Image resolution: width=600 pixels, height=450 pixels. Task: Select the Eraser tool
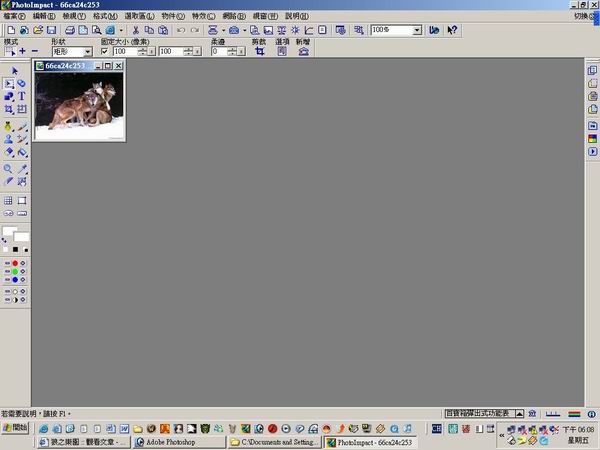[8, 152]
